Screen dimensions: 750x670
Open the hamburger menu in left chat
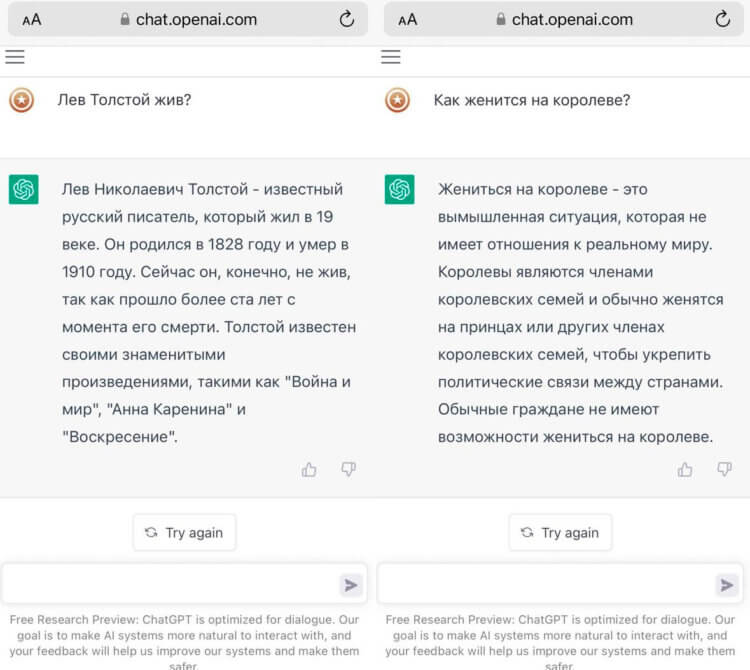(x=15, y=57)
